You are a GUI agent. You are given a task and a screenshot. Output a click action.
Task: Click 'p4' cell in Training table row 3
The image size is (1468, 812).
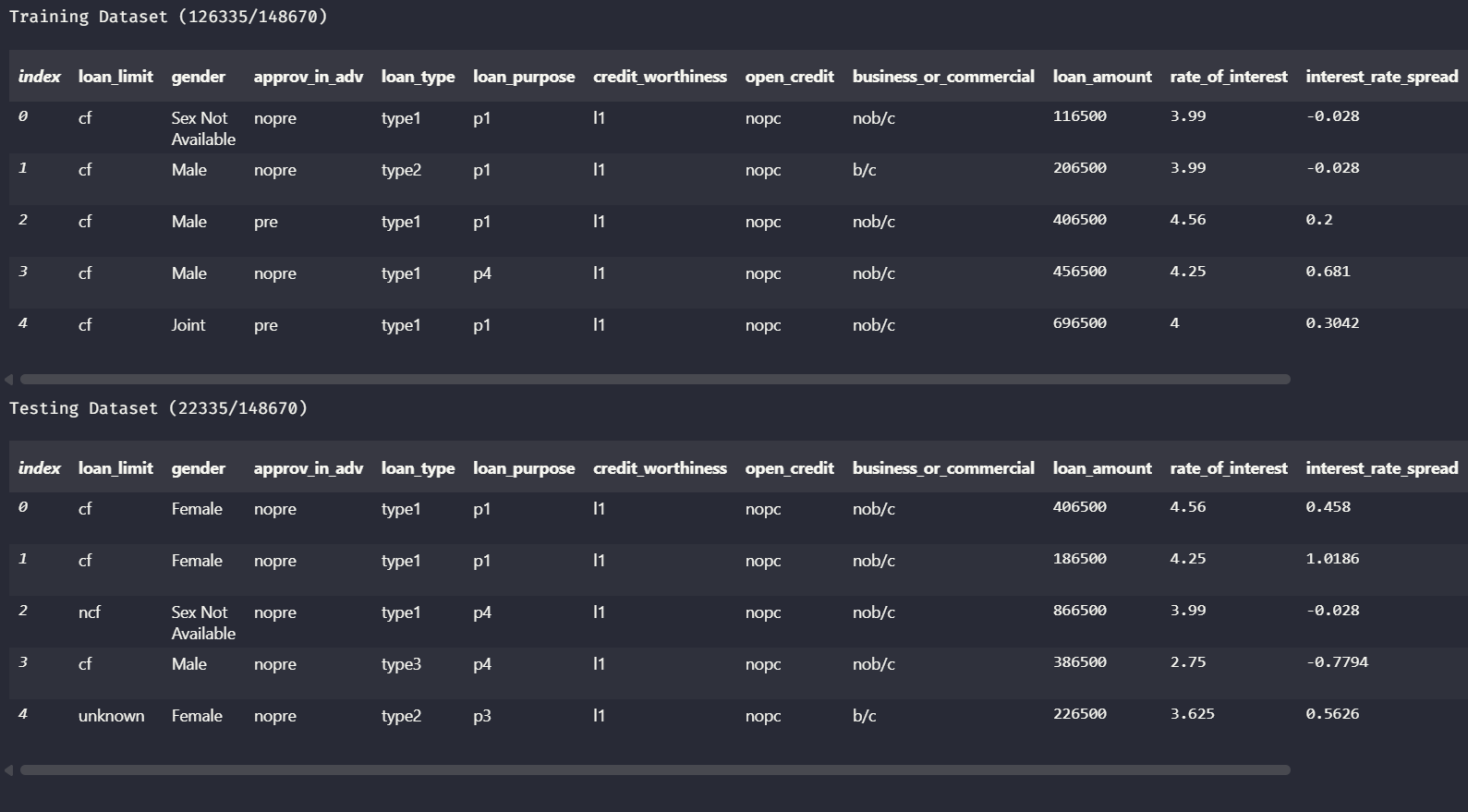482,274
